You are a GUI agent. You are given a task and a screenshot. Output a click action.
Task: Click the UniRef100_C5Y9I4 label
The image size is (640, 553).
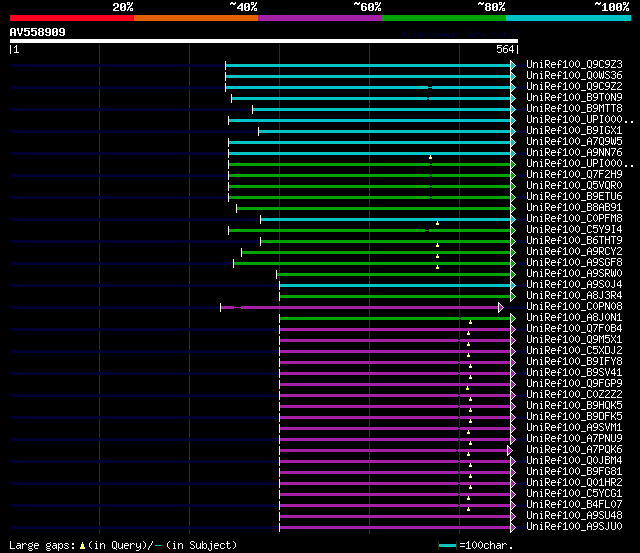574,230
